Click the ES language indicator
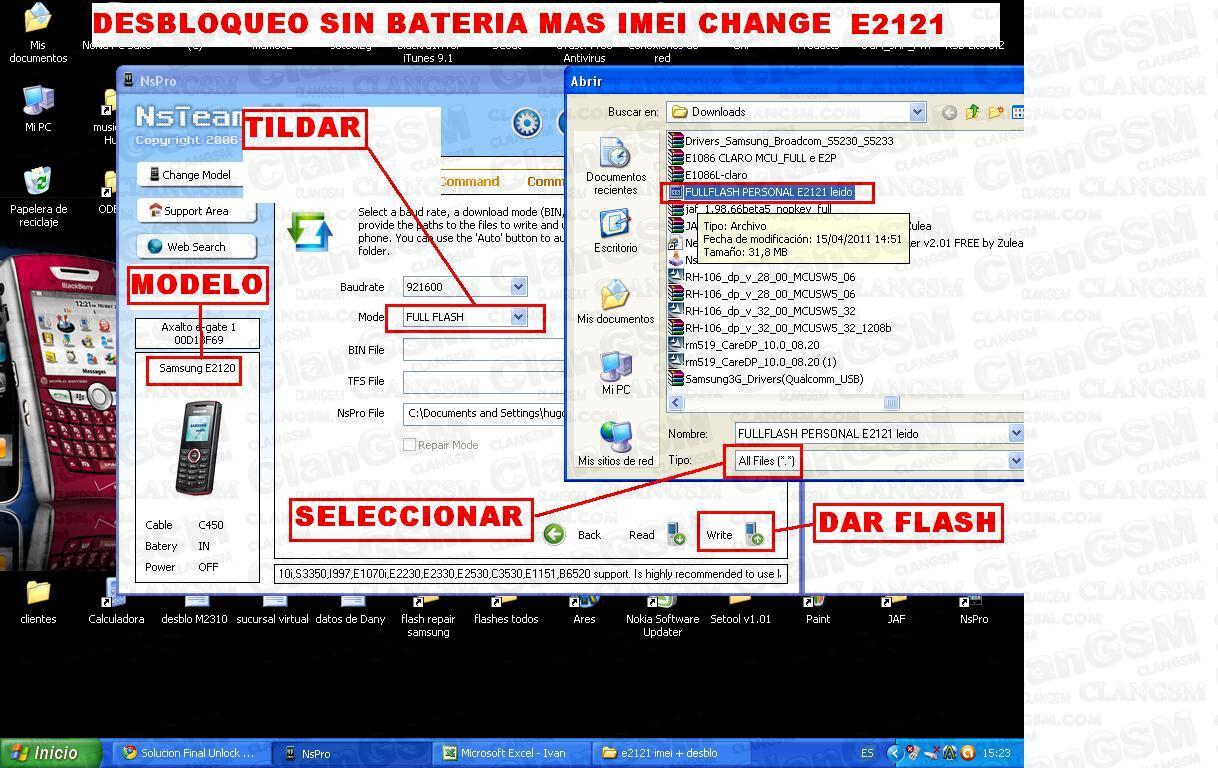The image size is (1218, 768). click(867, 753)
